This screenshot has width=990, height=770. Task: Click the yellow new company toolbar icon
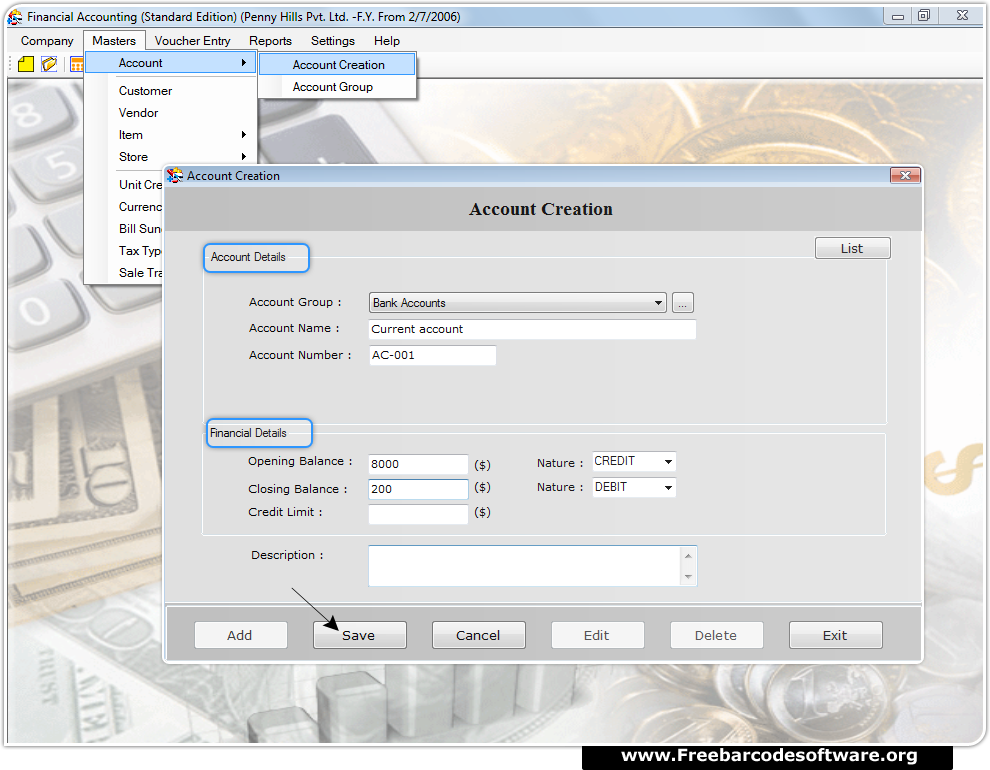(x=26, y=64)
